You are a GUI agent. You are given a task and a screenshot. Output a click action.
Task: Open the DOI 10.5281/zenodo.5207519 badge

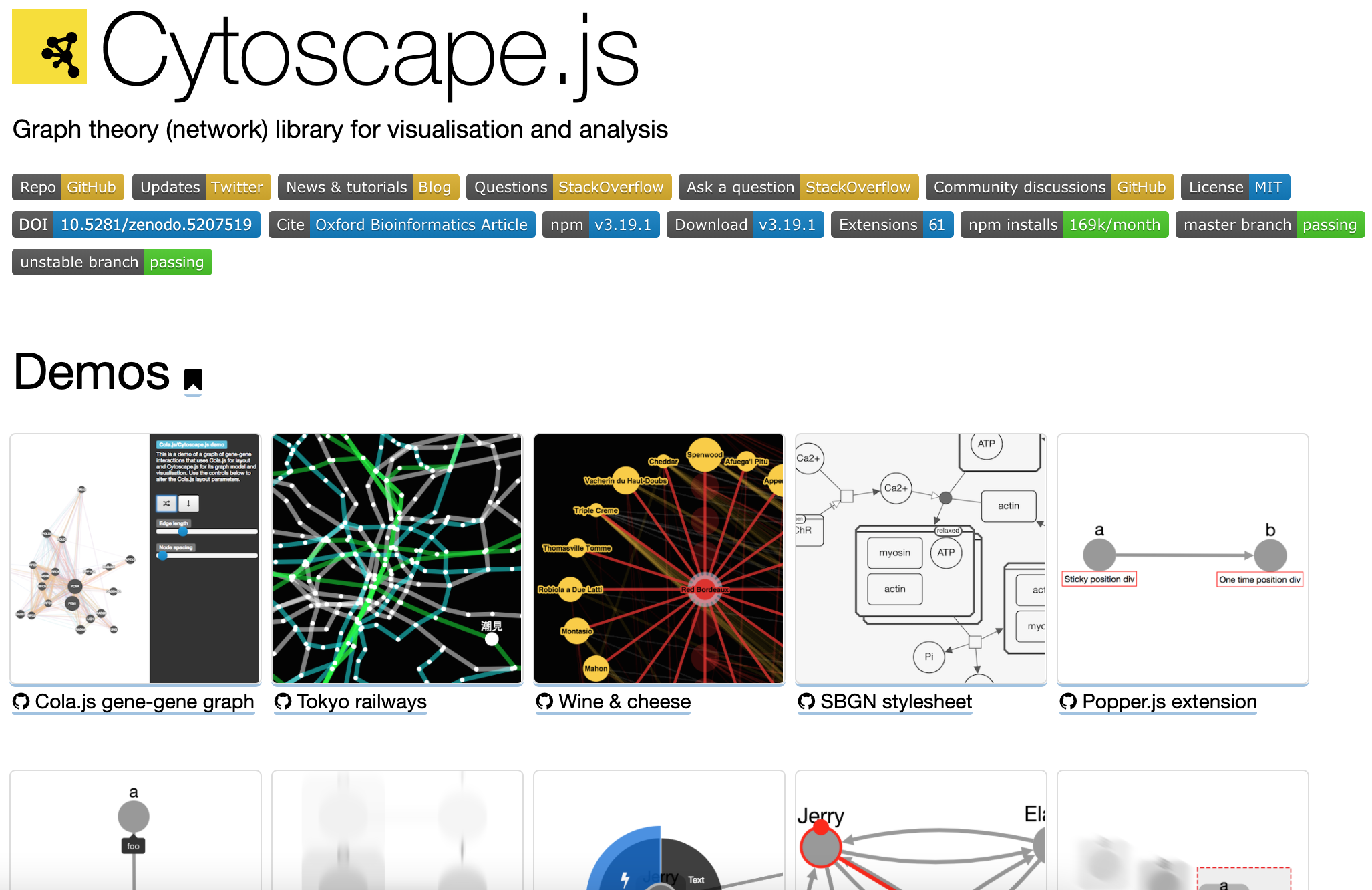[x=136, y=225]
